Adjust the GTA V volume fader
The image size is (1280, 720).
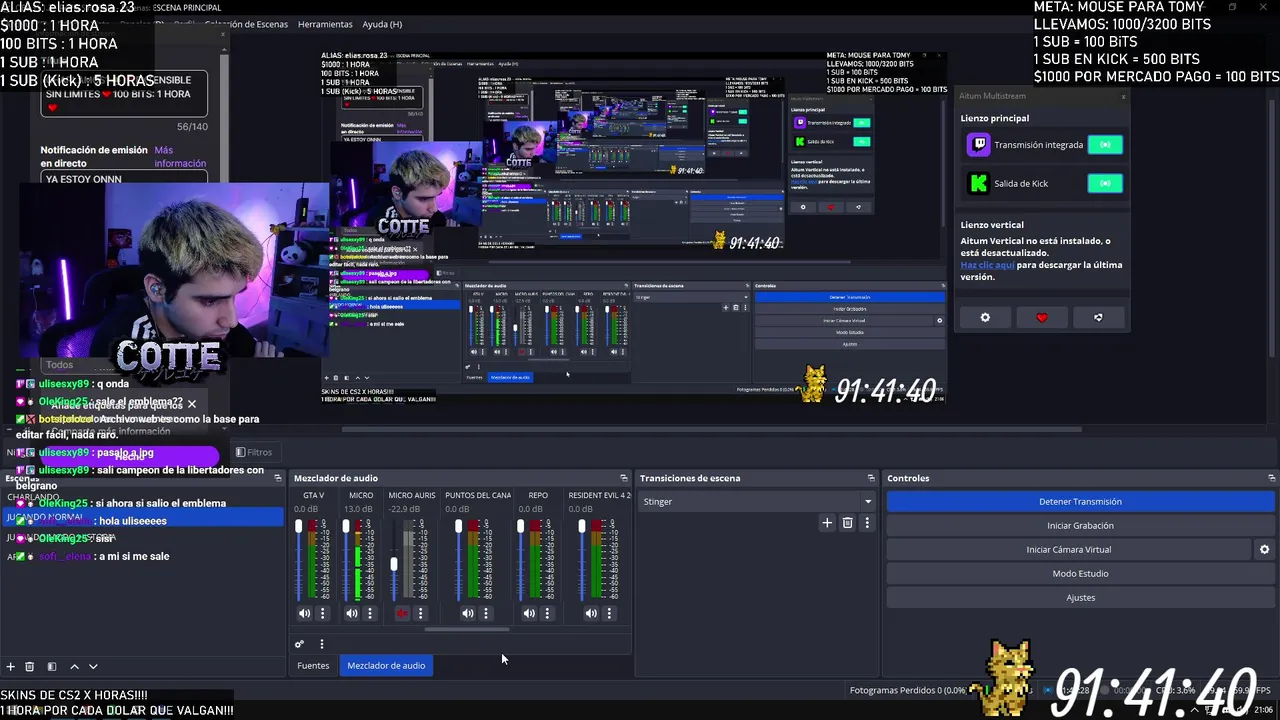(x=298, y=527)
